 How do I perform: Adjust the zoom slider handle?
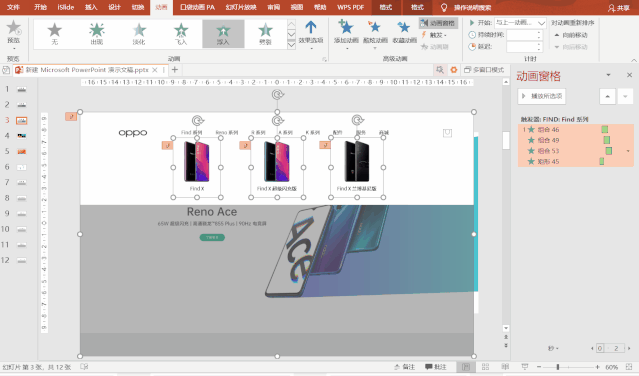(557, 367)
